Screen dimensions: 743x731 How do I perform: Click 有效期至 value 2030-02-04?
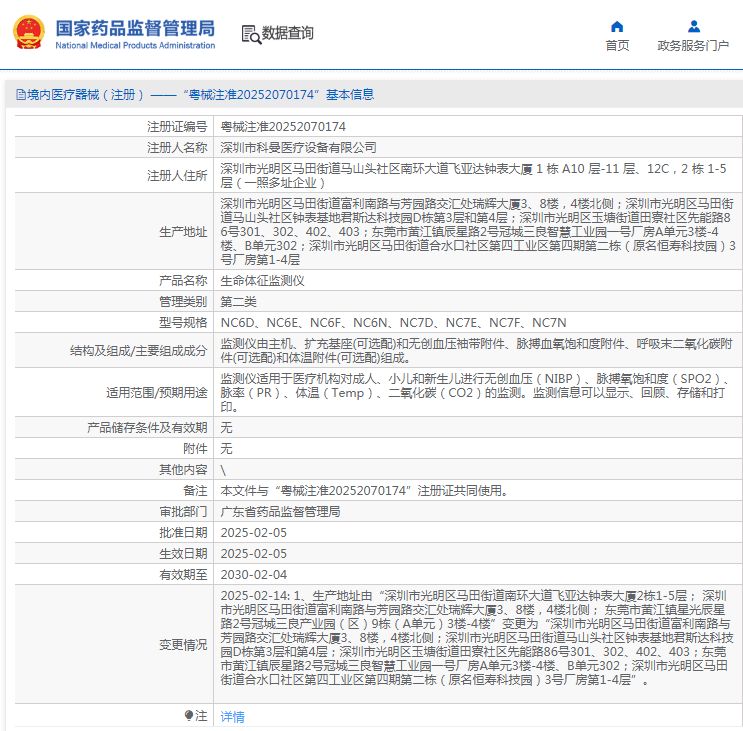tap(254, 574)
